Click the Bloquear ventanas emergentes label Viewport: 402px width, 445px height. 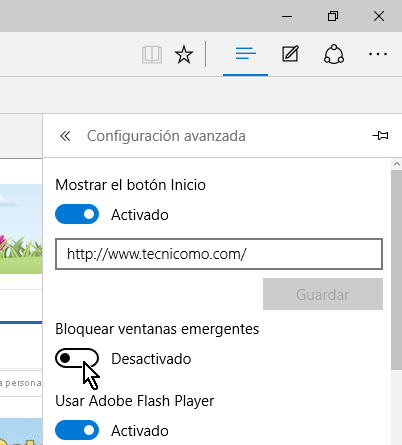point(157,329)
